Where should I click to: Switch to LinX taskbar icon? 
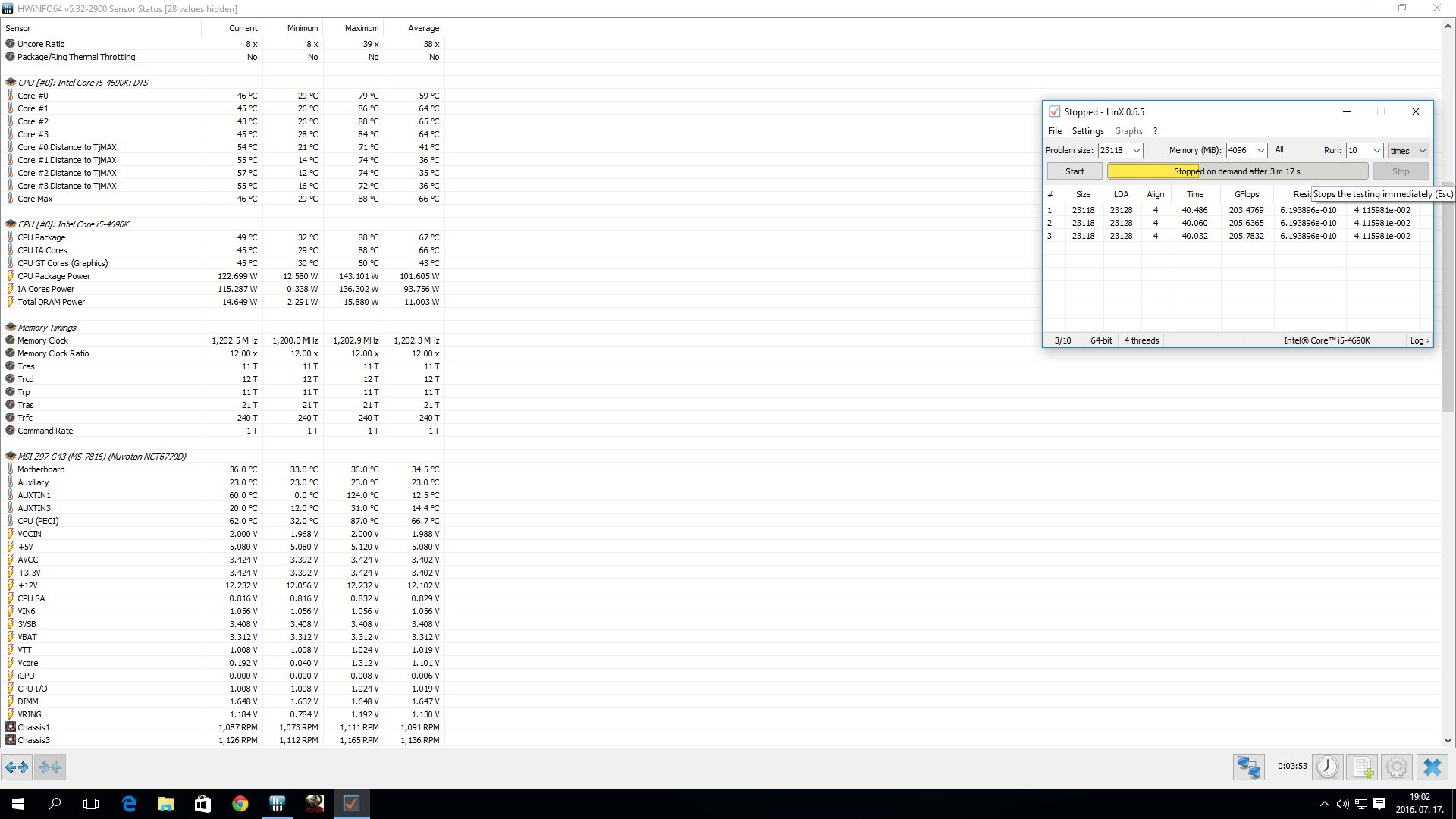351,804
